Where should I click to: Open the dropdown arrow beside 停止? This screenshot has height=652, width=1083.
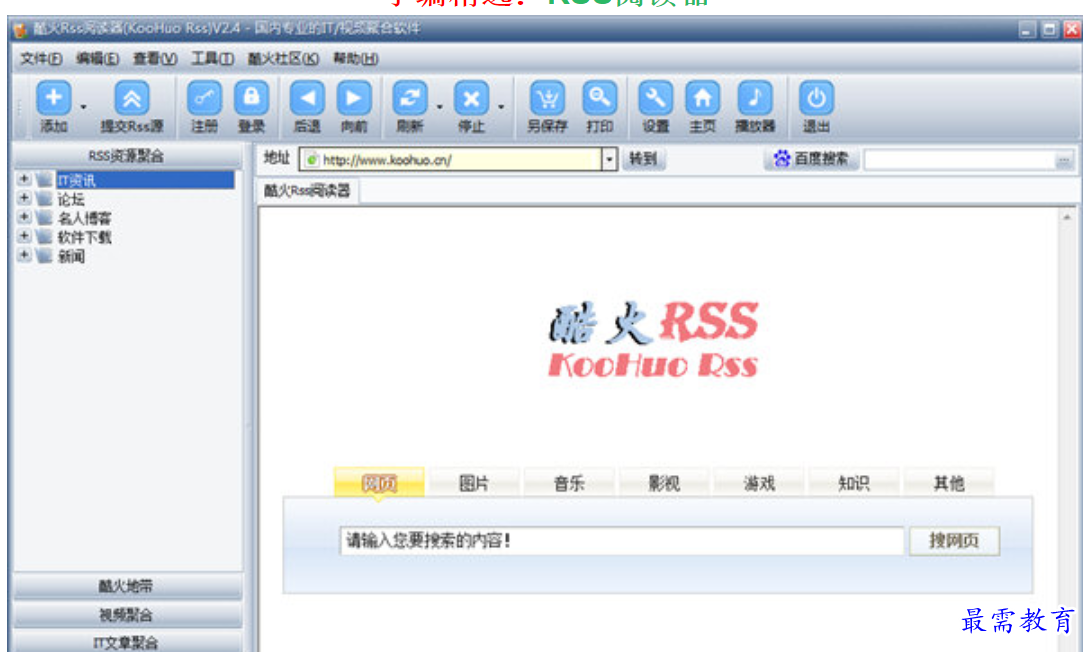(x=501, y=107)
